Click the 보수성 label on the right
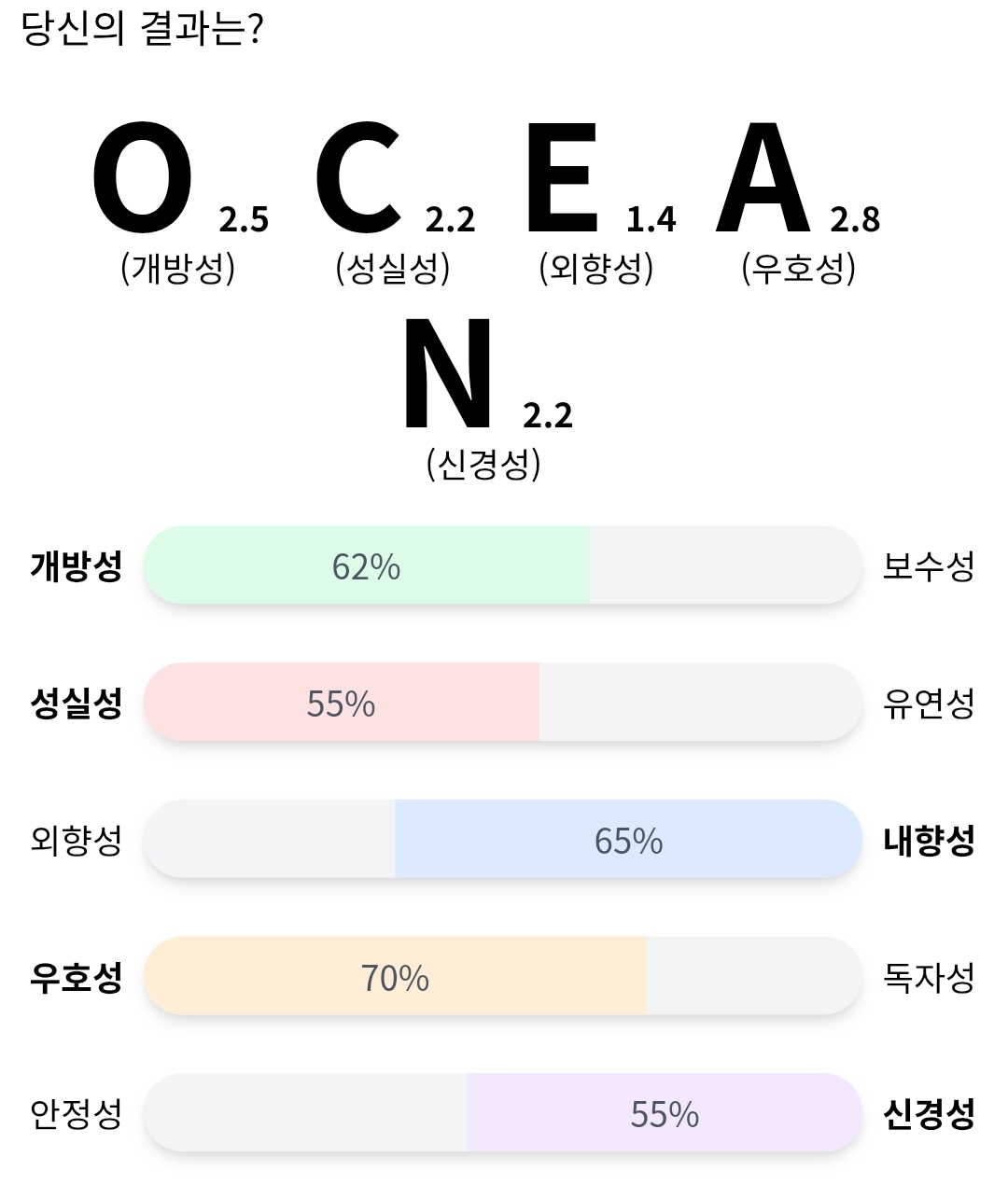The height and width of the screenshot is (1199, 1008). pyautogui.click(x=929, y=566)
